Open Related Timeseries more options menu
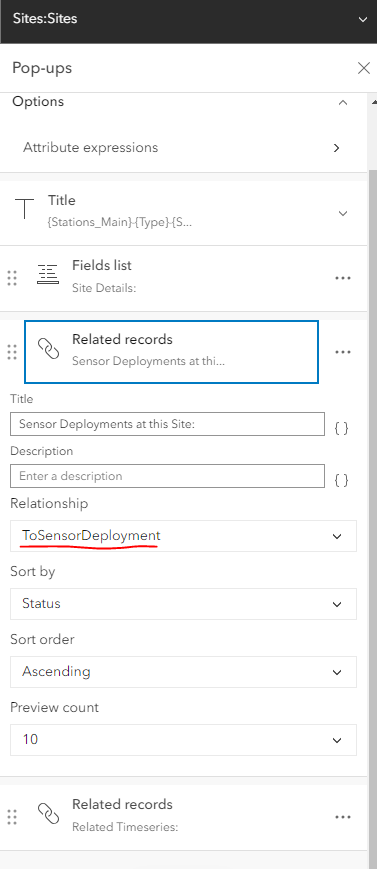The height and width of the screenshot is (869, 377). (x=343, y=817)
